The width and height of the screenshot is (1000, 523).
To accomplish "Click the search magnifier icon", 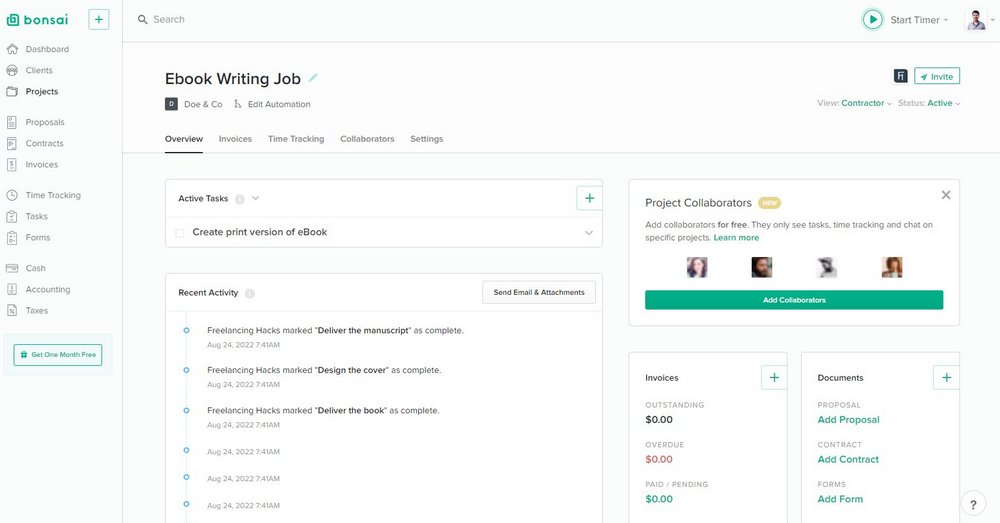I will [142, 20].
